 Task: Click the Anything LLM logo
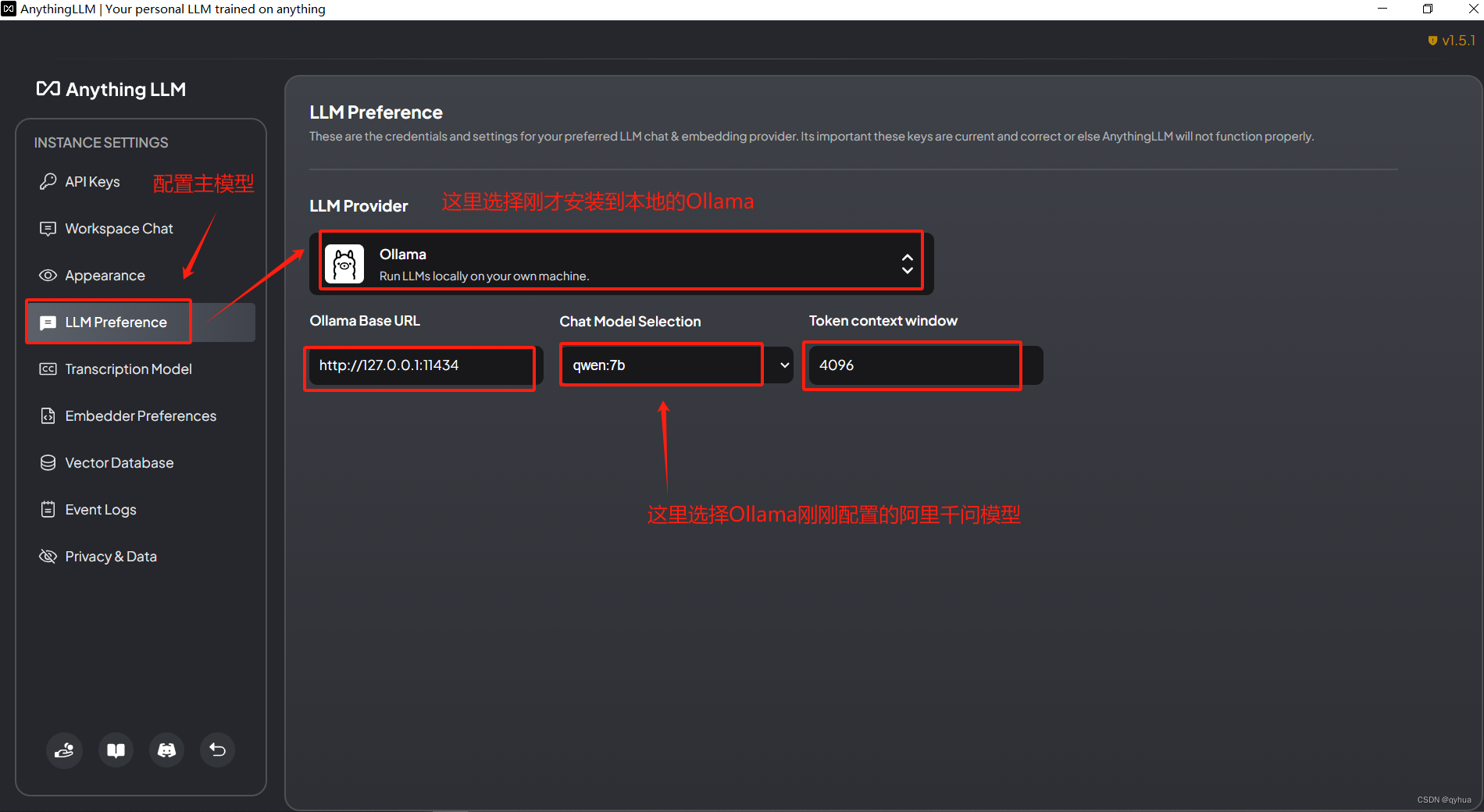[111, 89]
